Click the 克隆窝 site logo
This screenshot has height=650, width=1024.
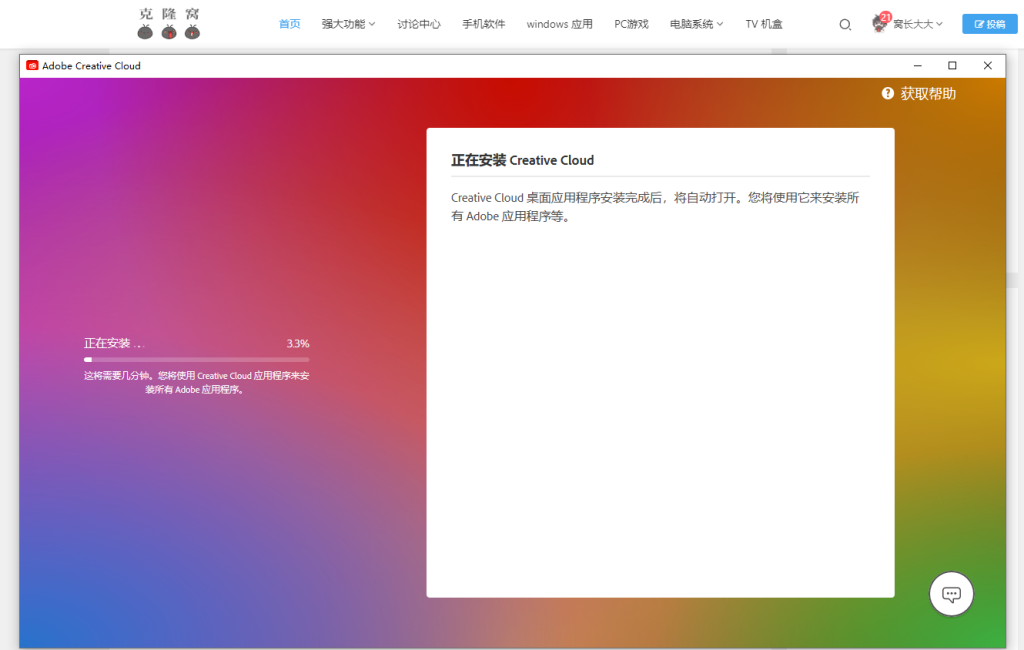pos(168,23)
